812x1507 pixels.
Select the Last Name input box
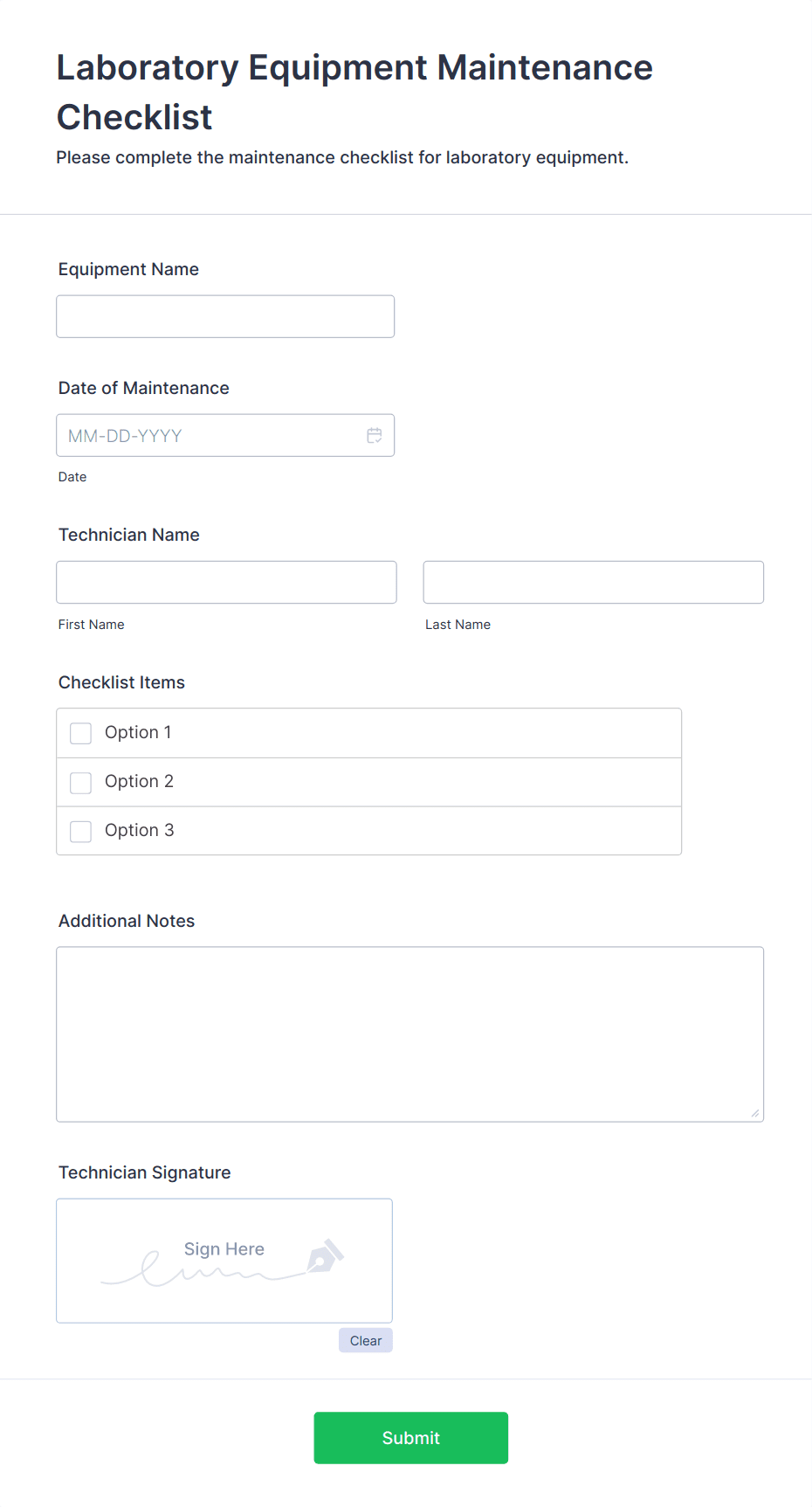(x=593, y=582)
